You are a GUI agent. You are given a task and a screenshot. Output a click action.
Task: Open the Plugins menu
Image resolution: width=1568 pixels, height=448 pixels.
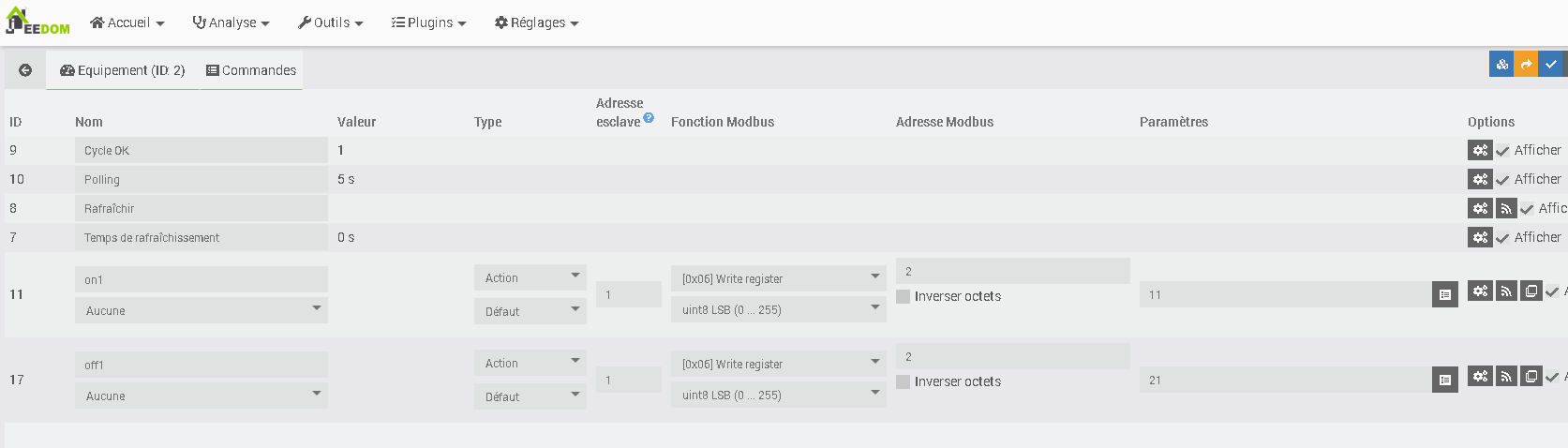[x=428, y=22]
